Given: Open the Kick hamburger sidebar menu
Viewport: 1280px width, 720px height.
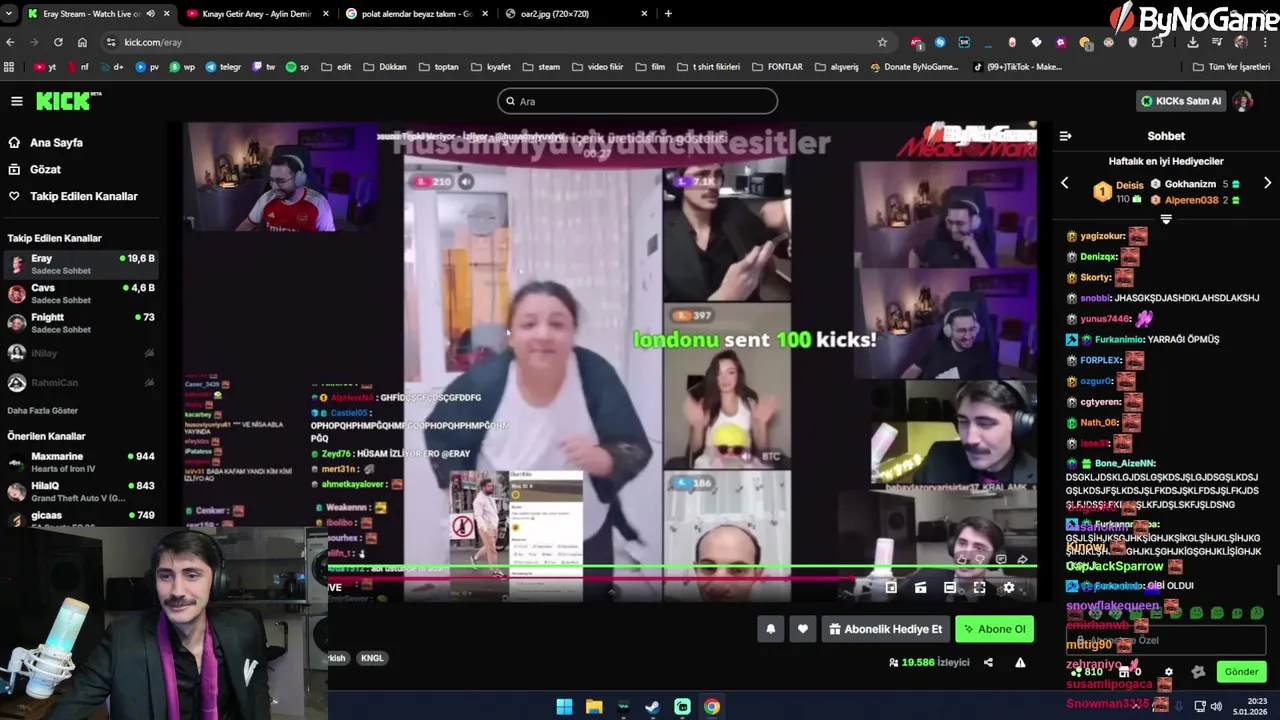Looking at the screenshot, I should [x=16, y=101].
